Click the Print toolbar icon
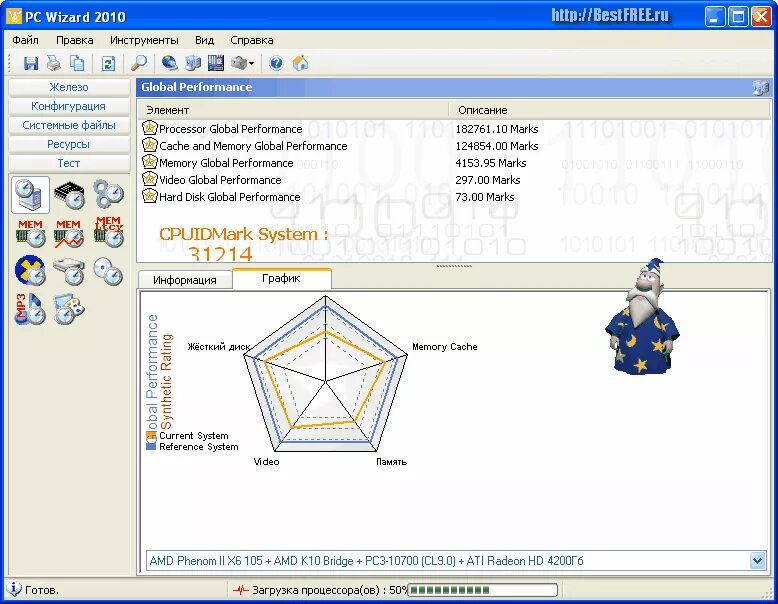This screenshot has height=604, width=778. 54,63
